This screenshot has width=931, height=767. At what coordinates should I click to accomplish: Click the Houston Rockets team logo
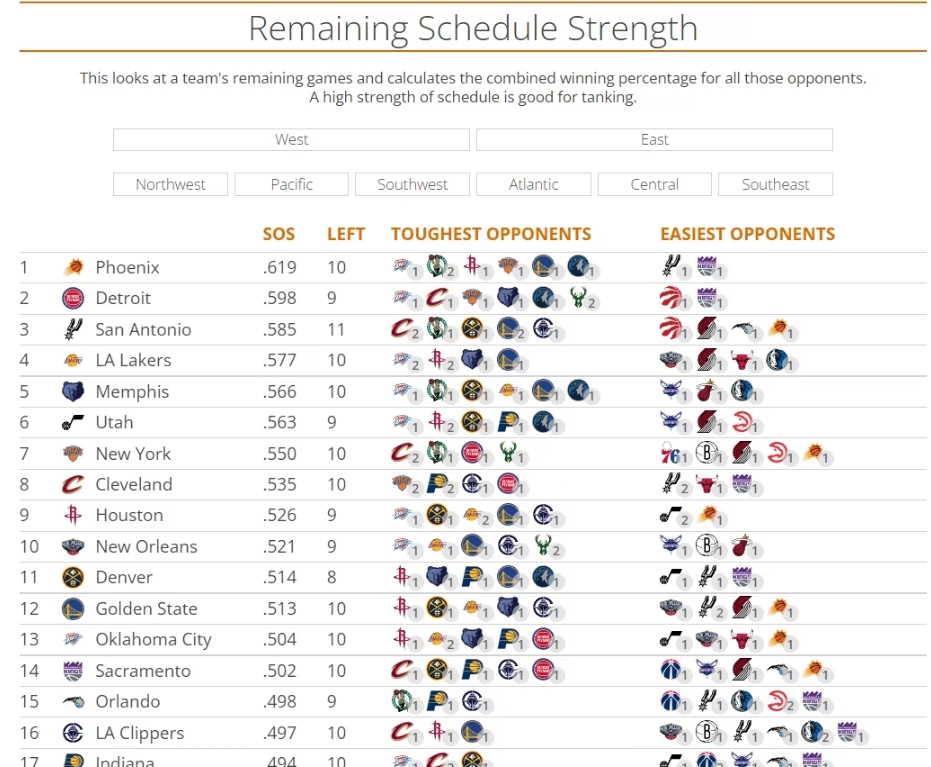click(73, 515)
